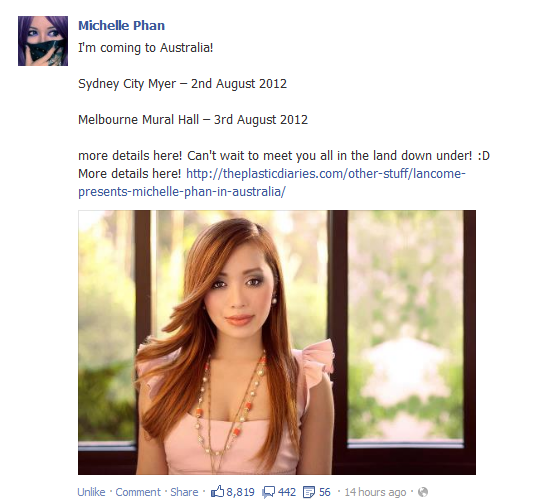Screen dimensions: 535x501
Task: Click the Sydney City Myer date line
Action: pyautogui.click(x=183, y=84)
